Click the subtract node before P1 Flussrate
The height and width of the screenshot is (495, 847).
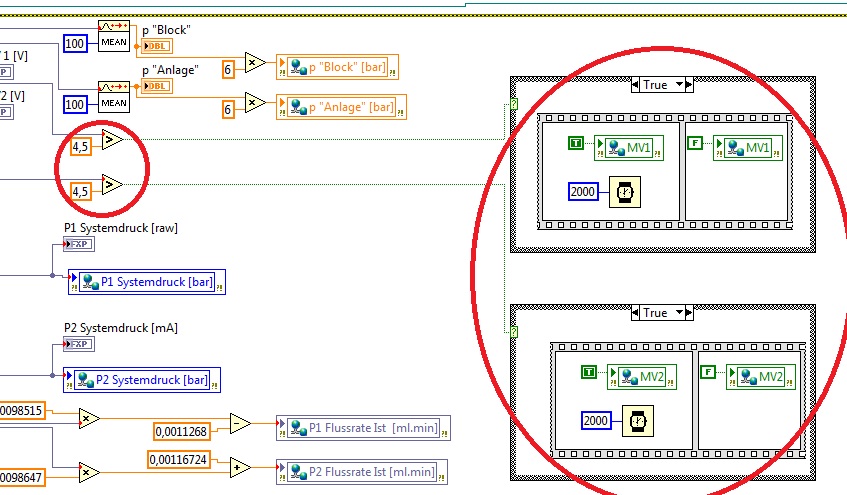tap(240, 424)
